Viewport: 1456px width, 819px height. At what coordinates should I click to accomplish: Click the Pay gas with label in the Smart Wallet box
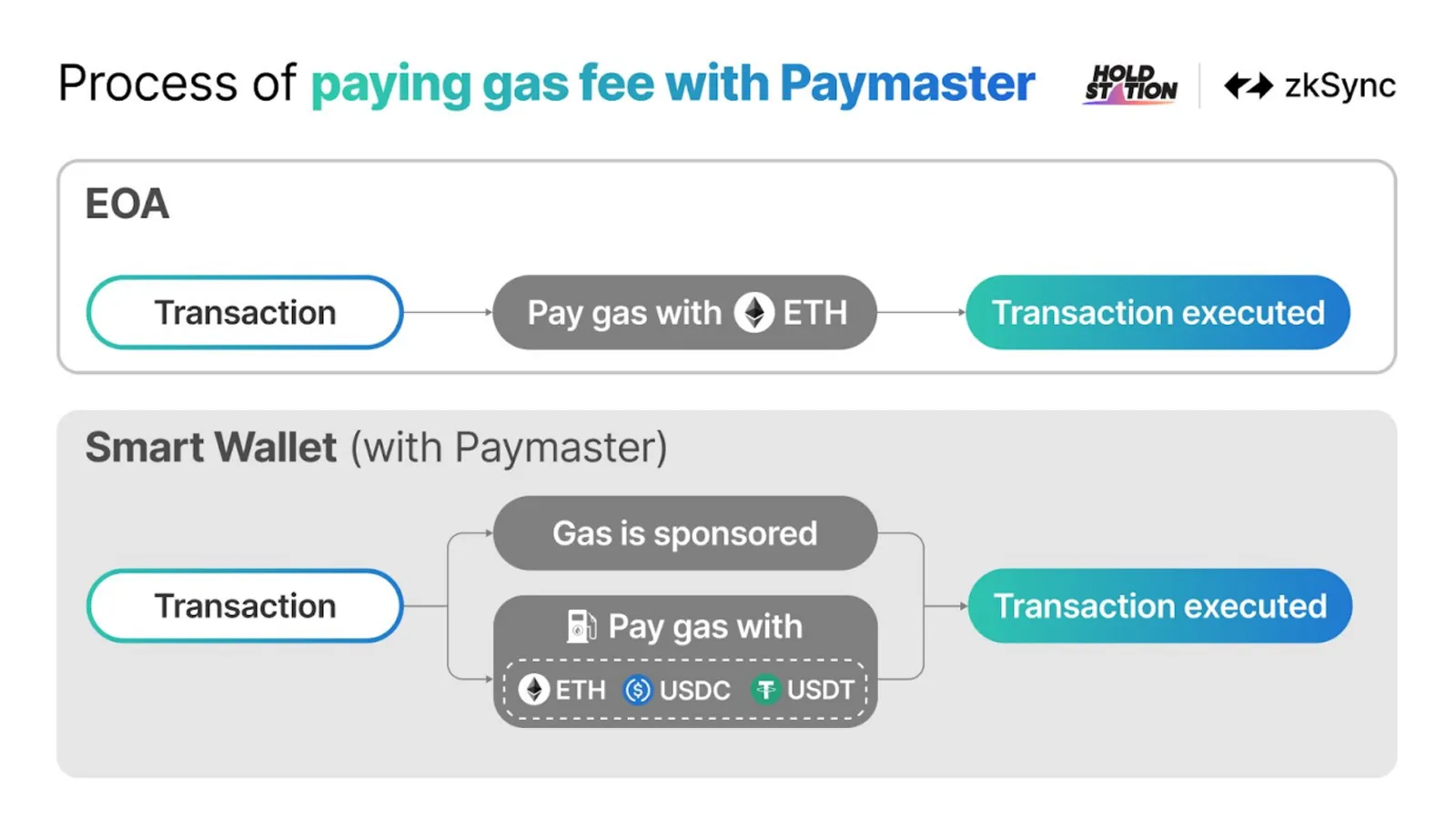pyautogui.click(x=705, y=627)
